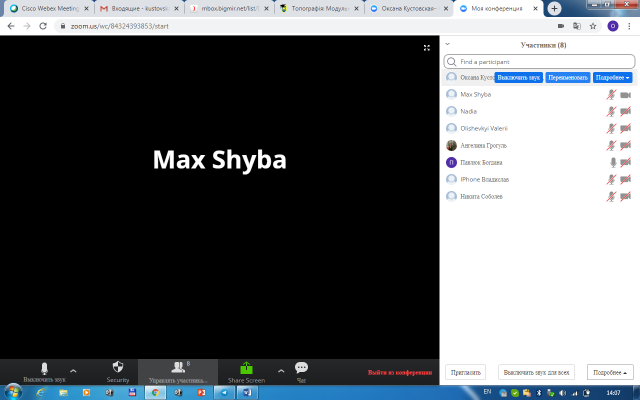Open blue Подробнее dropdown on Оксана's row

(x=612, y=78)
